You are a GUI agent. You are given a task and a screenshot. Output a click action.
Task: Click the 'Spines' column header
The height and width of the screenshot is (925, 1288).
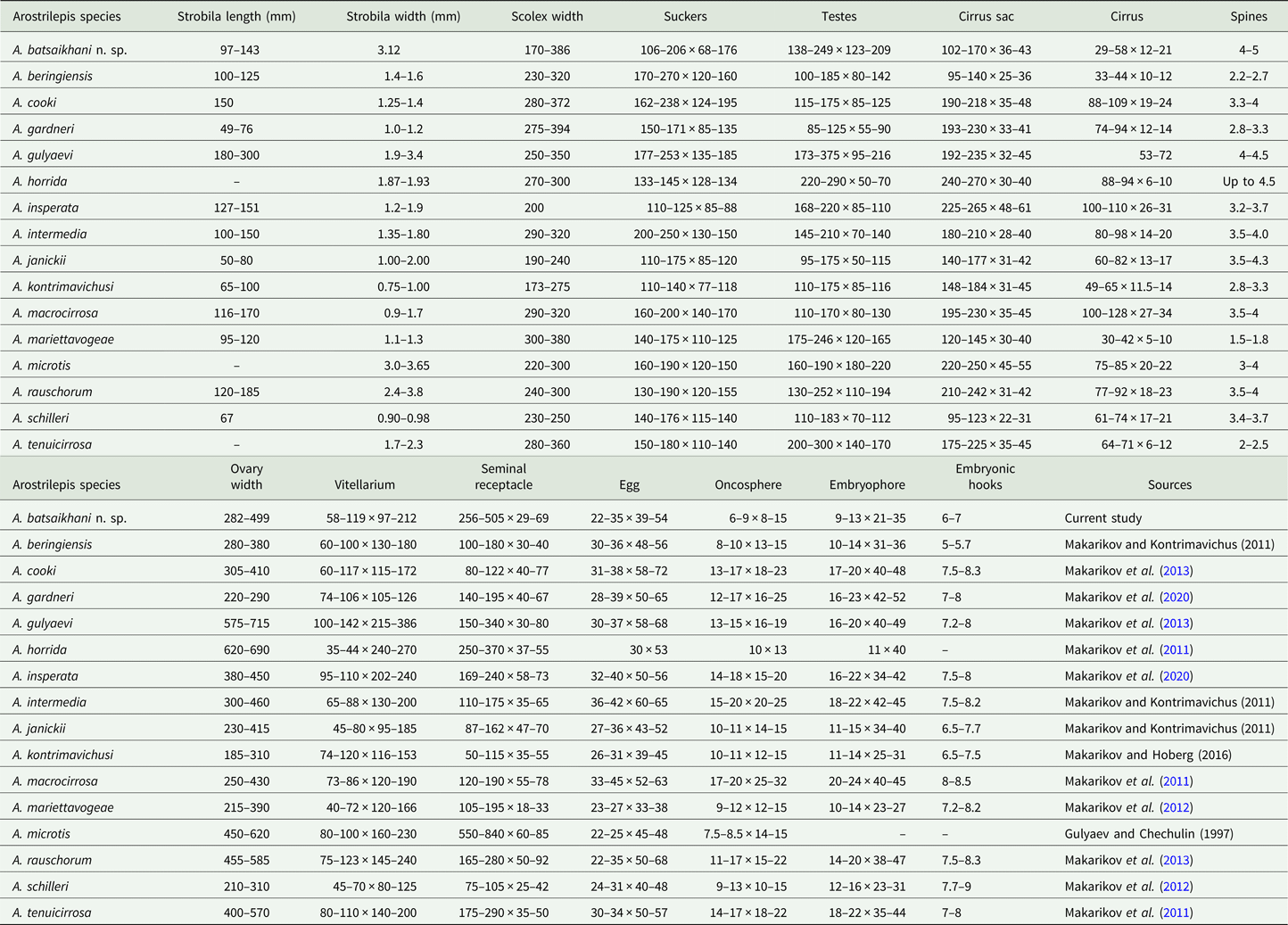point(1248,16)
